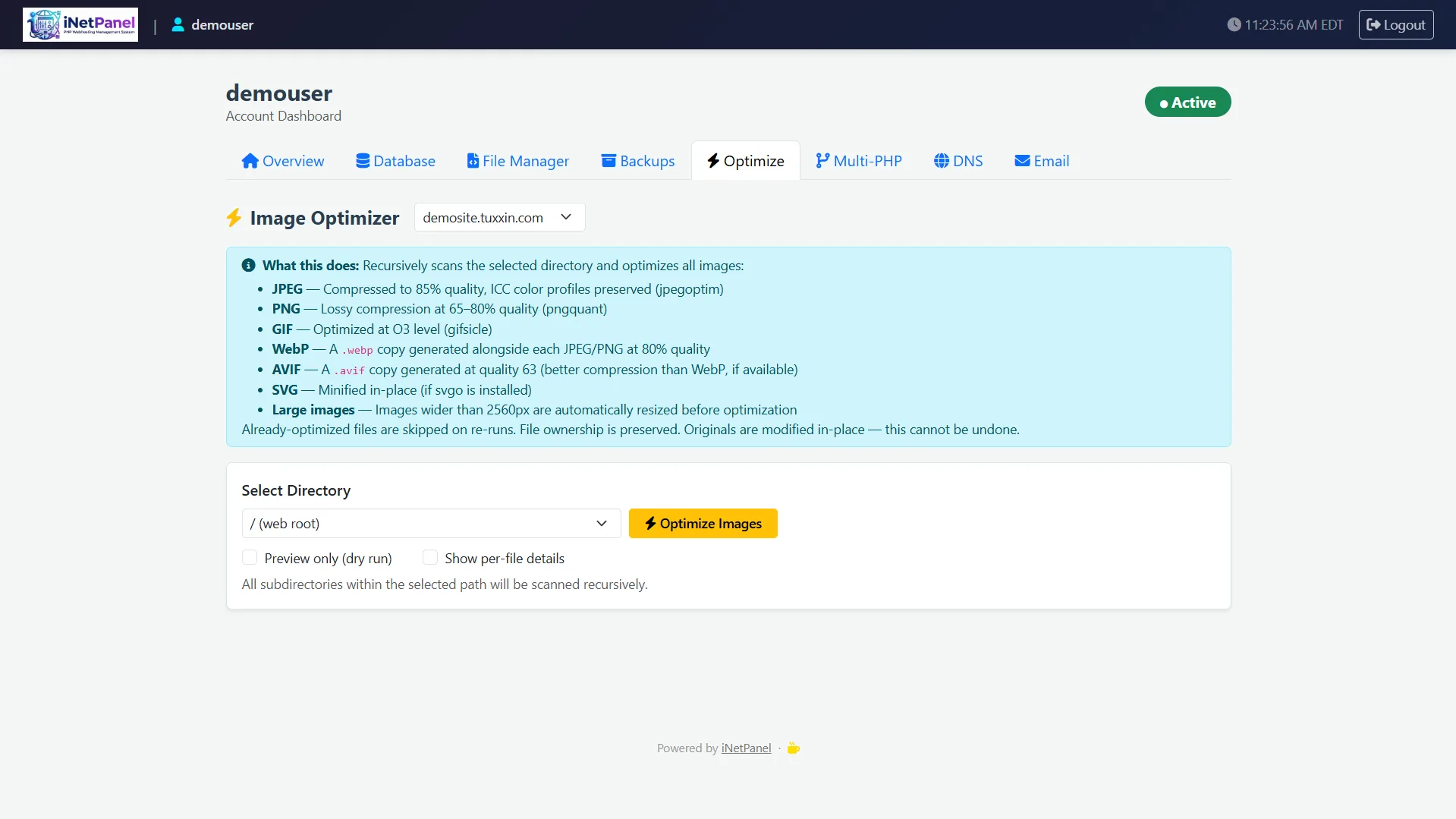Click the Email envelope icon

(x=1021, y=160)
